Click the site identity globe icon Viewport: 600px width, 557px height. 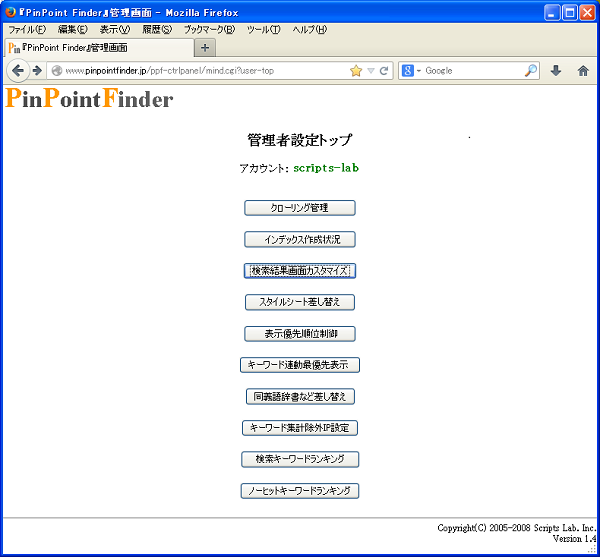click(x=57, y=71)
